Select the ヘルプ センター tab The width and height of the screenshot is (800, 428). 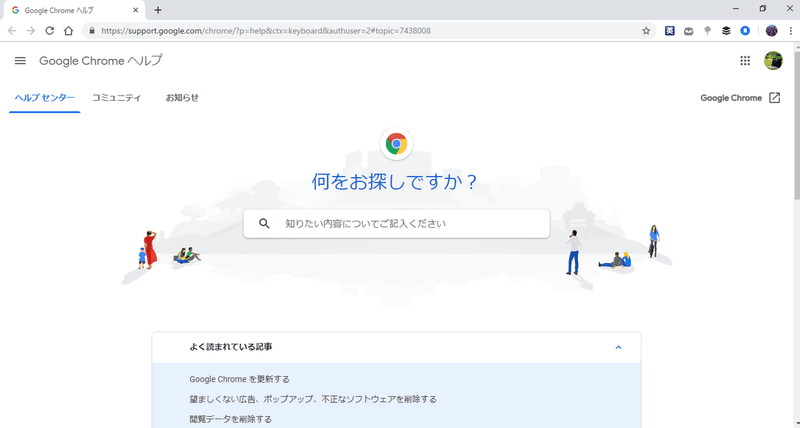(44, 97)
